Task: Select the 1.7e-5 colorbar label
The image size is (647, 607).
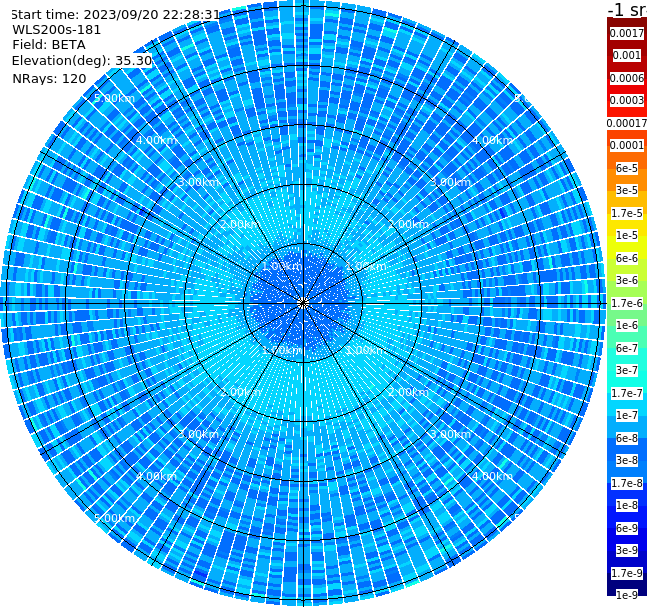Action: 627,213
